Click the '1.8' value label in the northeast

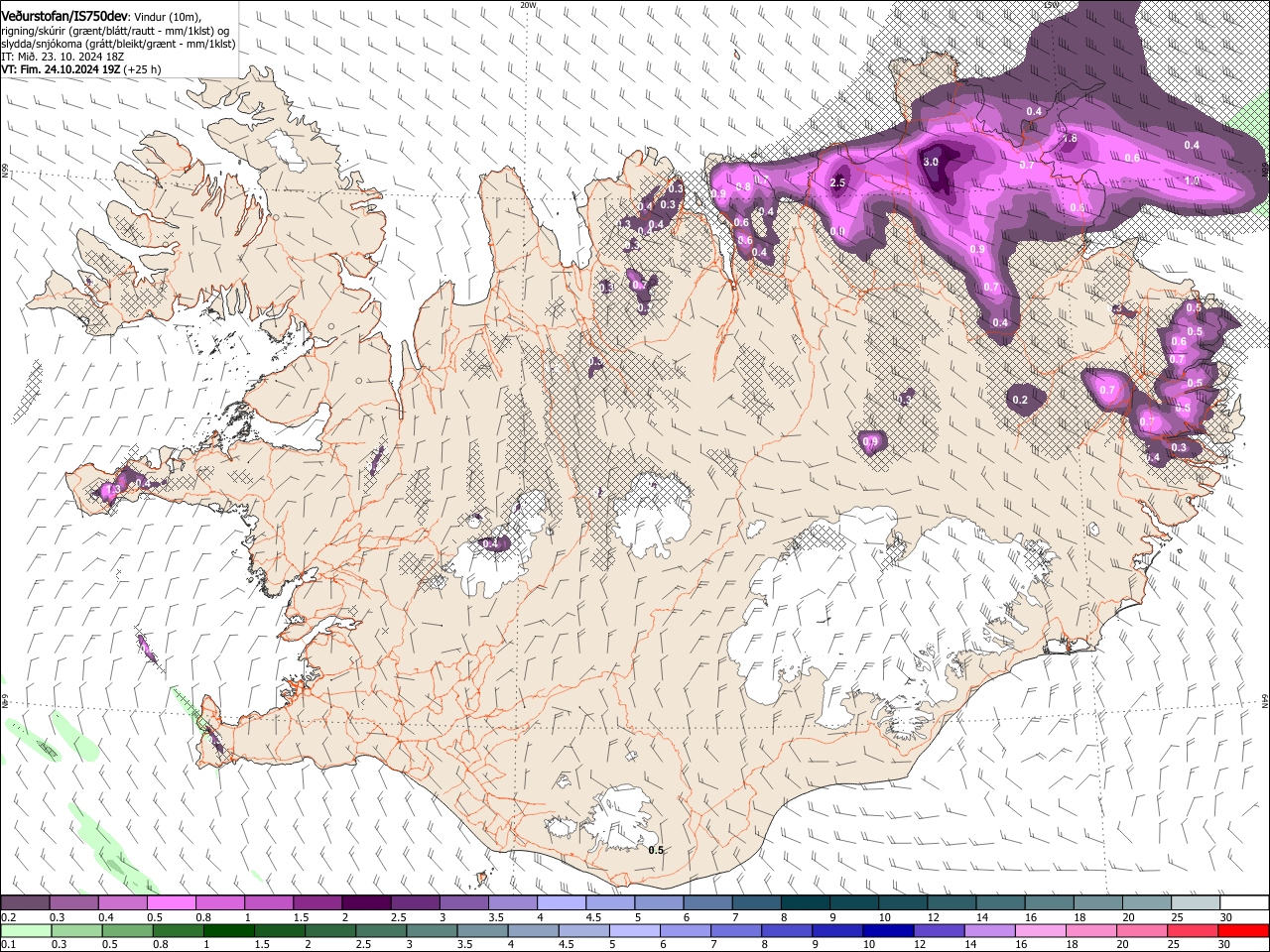[1070, 139]
